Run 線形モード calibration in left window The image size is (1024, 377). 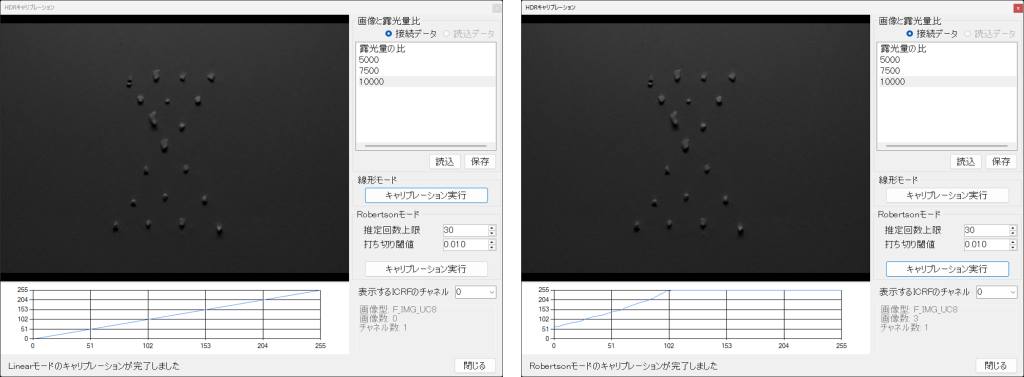coord(426,195)
